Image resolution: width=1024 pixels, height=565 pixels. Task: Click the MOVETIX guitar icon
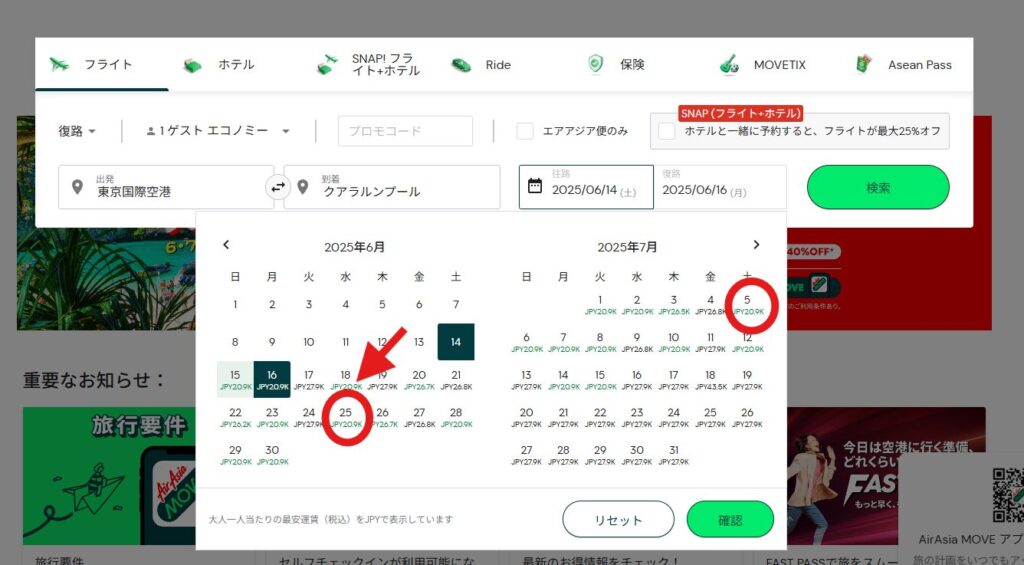coord(729,65)
